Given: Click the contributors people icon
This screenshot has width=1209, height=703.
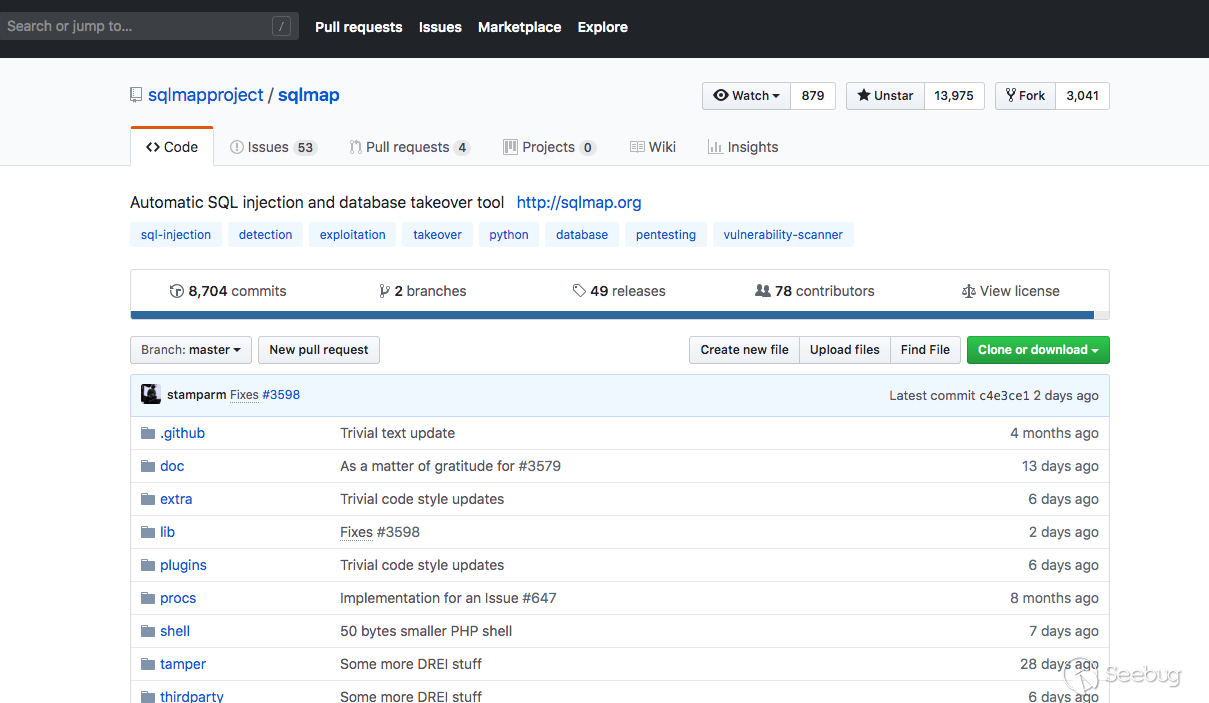Looking at the screenshot, I should coord(763,291).
